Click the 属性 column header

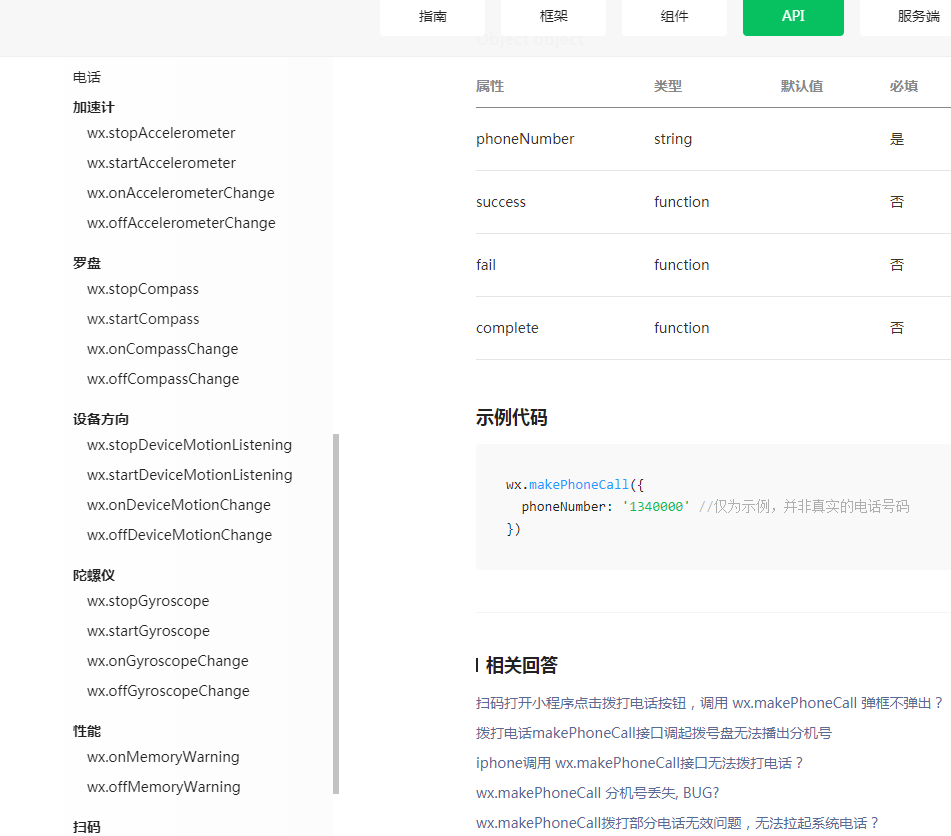pyautogui.click(x=490, y=86)
